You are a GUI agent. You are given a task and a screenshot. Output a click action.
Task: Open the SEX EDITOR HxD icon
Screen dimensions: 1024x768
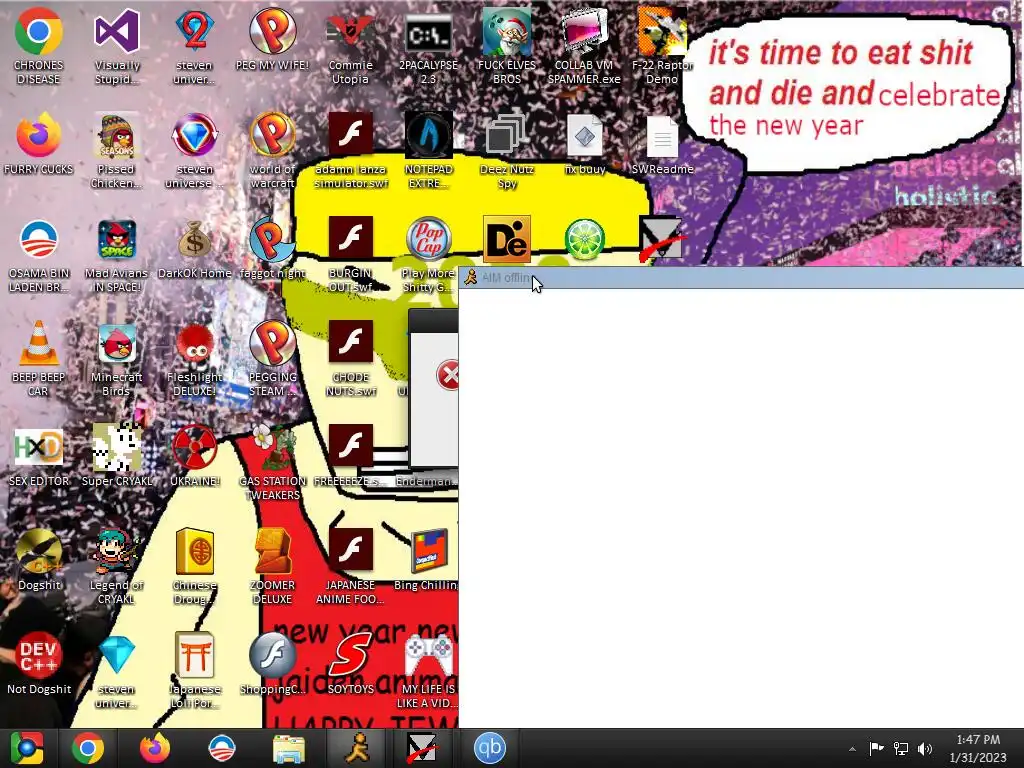click(x=39, y=447)
